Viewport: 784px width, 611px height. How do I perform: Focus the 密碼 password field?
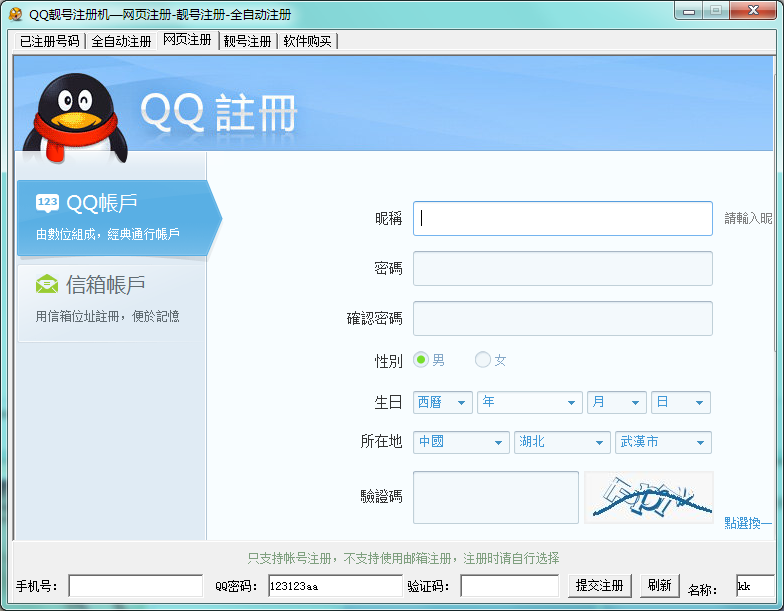(562, 268)
